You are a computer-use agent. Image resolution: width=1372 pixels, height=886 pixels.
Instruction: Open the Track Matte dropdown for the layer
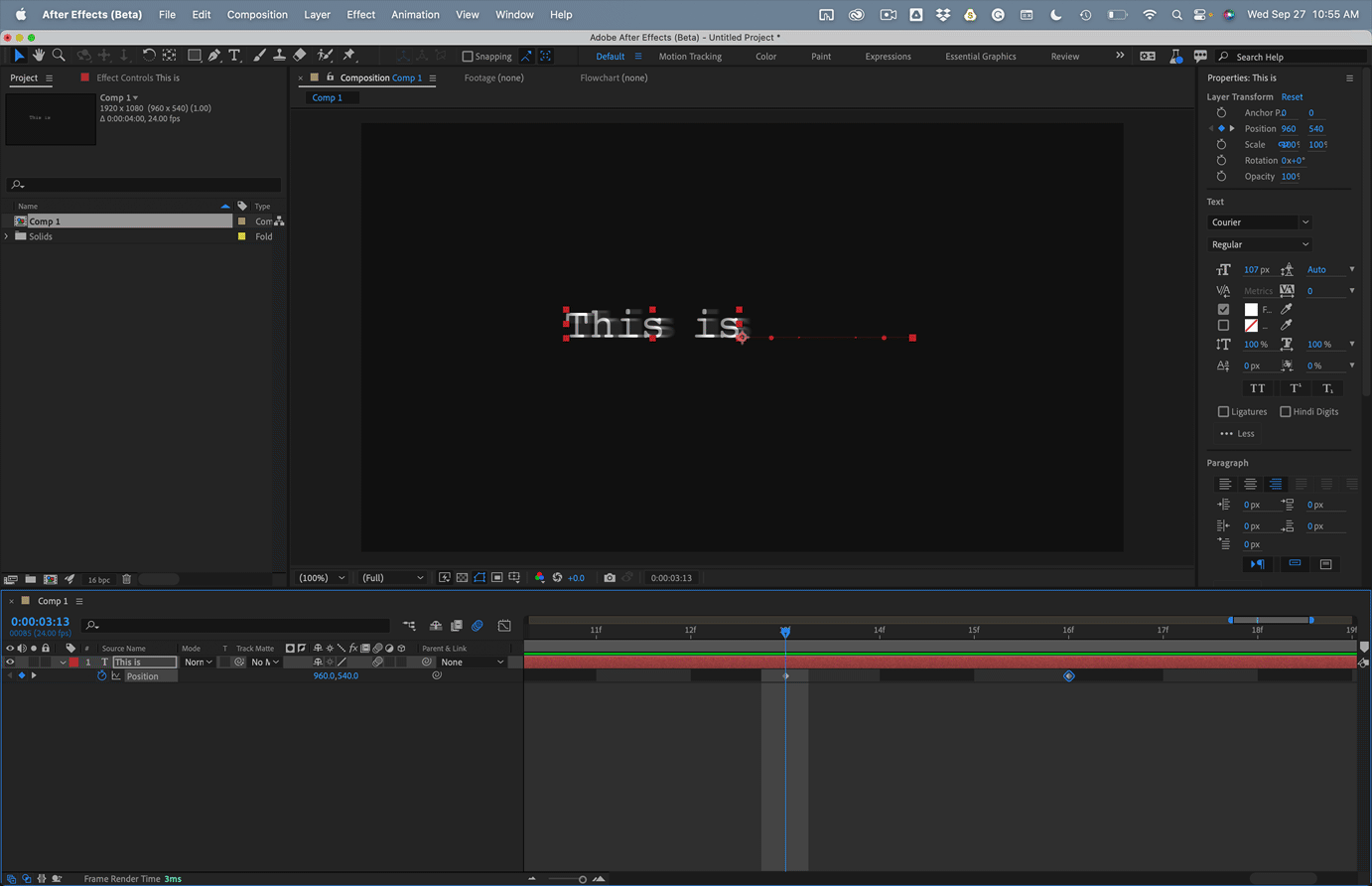pos(265,662)
